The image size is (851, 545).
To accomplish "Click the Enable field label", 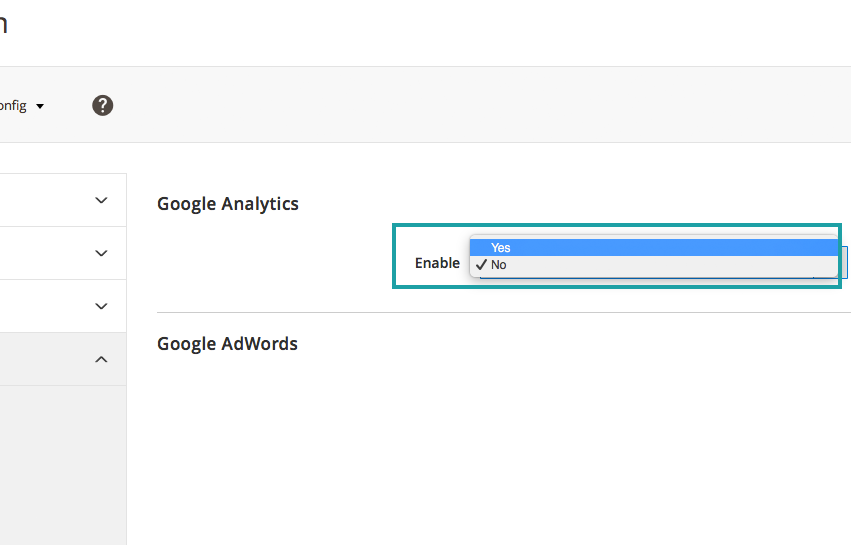I will click(437, 264).
